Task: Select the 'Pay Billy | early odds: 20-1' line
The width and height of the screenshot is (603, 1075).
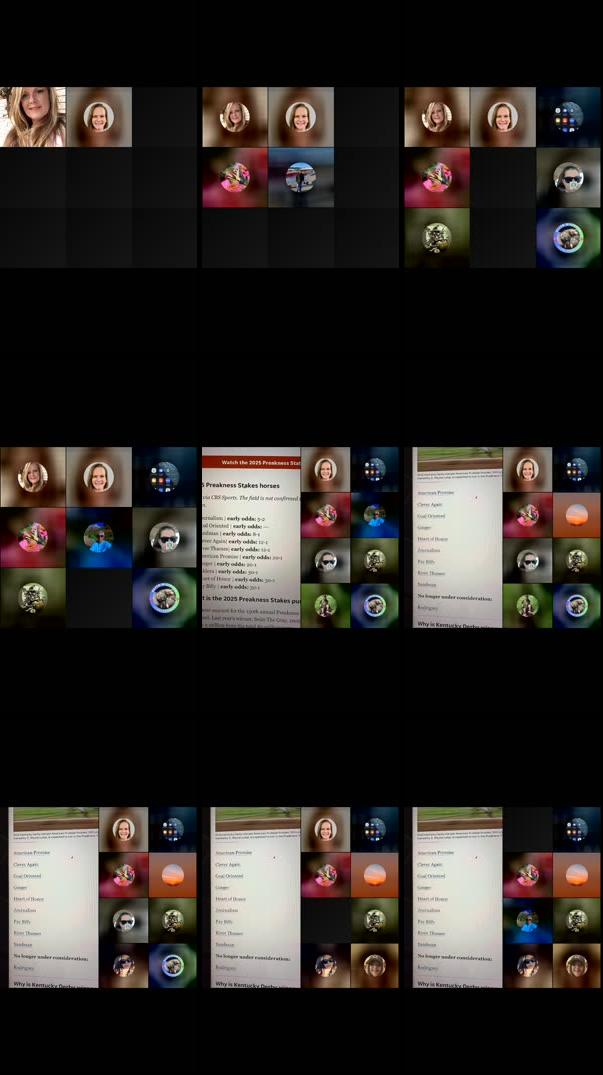Action: pyautogui.click(x=230, y=587)
